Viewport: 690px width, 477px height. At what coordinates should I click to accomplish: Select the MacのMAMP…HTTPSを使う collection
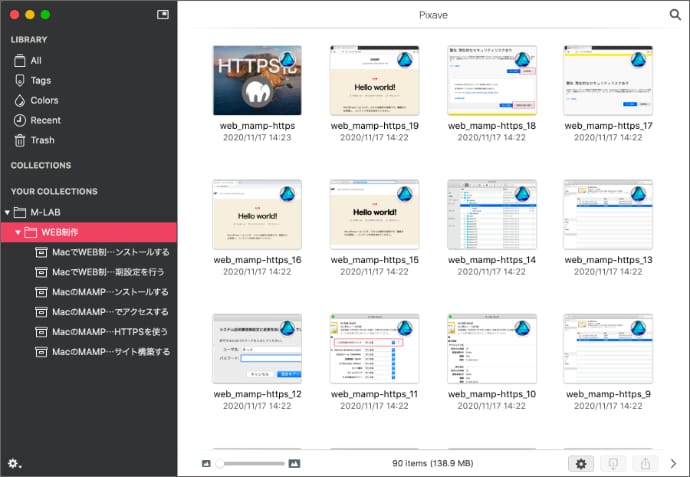coord(109,332)
